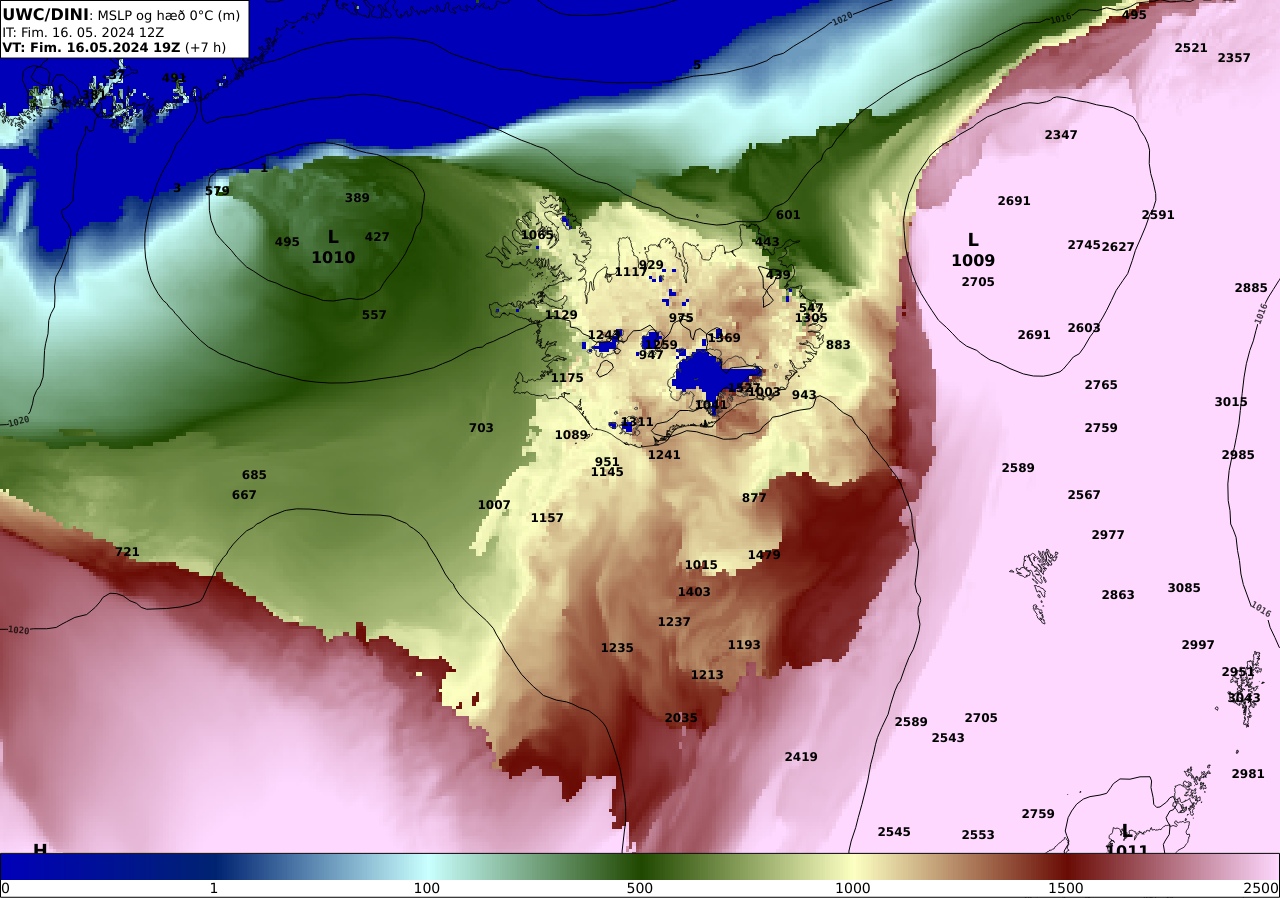Click the value 1065 over the Westfjords

[x=537, y=235]
